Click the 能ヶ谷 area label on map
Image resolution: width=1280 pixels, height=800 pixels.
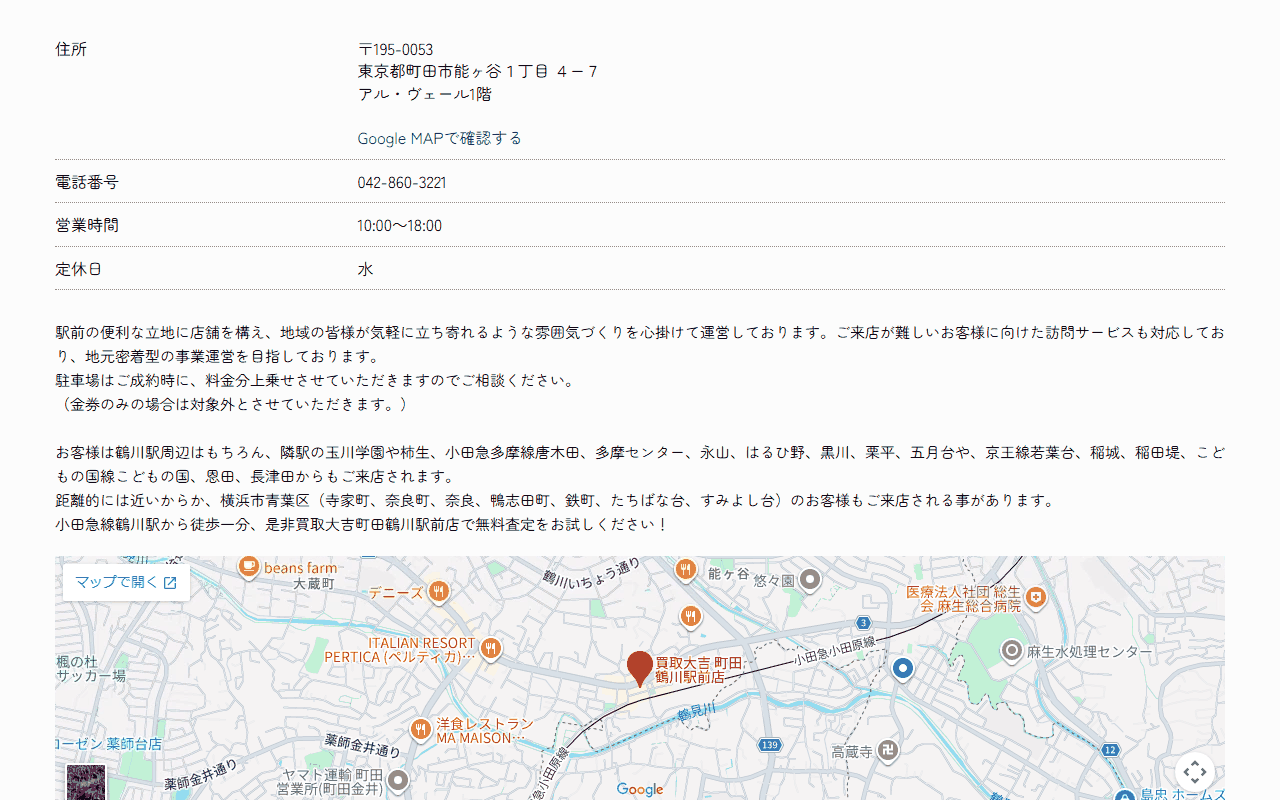pyautogui.click(x=728, y=574)
